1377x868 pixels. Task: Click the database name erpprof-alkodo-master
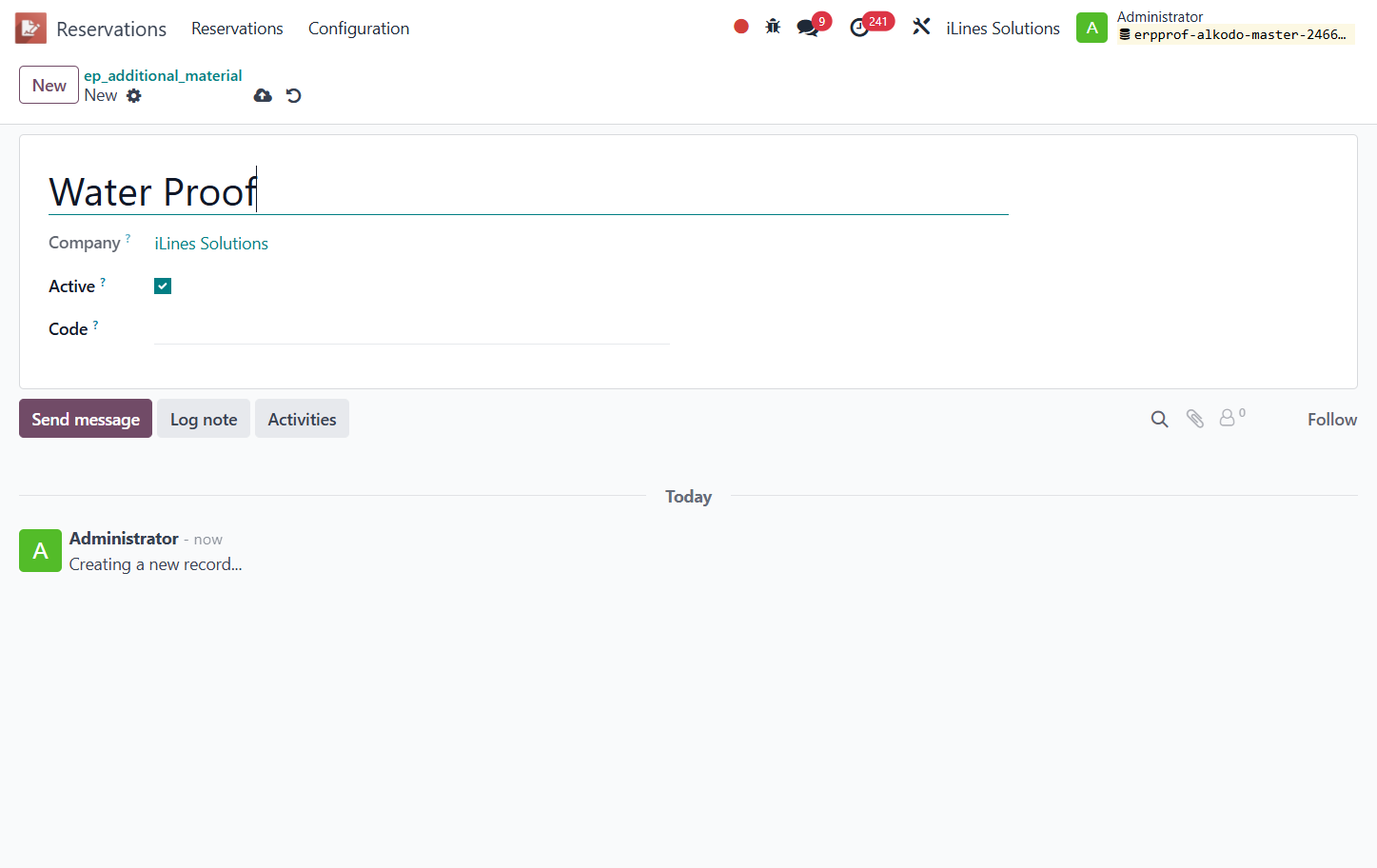[1237, 35]
